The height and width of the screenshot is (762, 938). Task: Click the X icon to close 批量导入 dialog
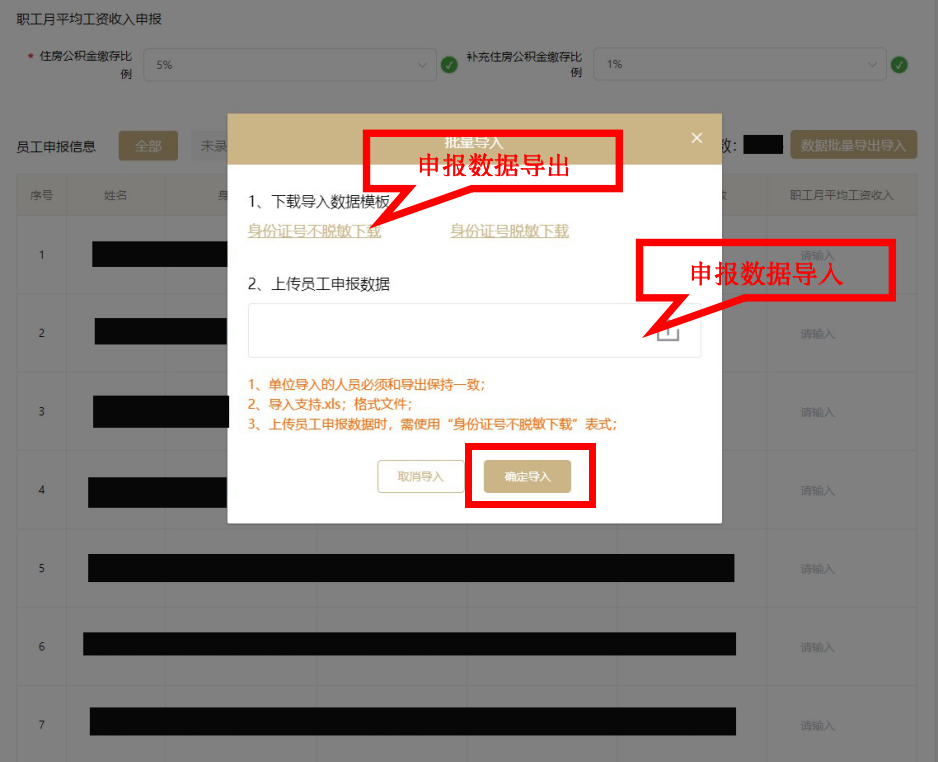tap(696, 137)
